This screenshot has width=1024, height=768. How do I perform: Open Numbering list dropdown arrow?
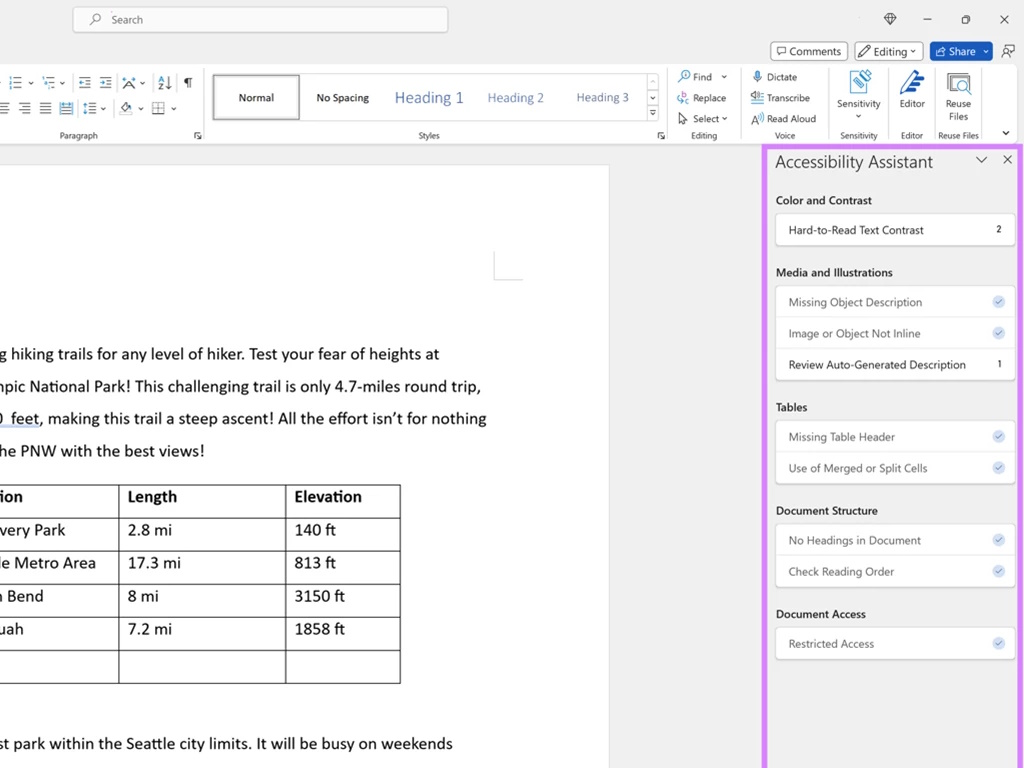click(31, 83)
